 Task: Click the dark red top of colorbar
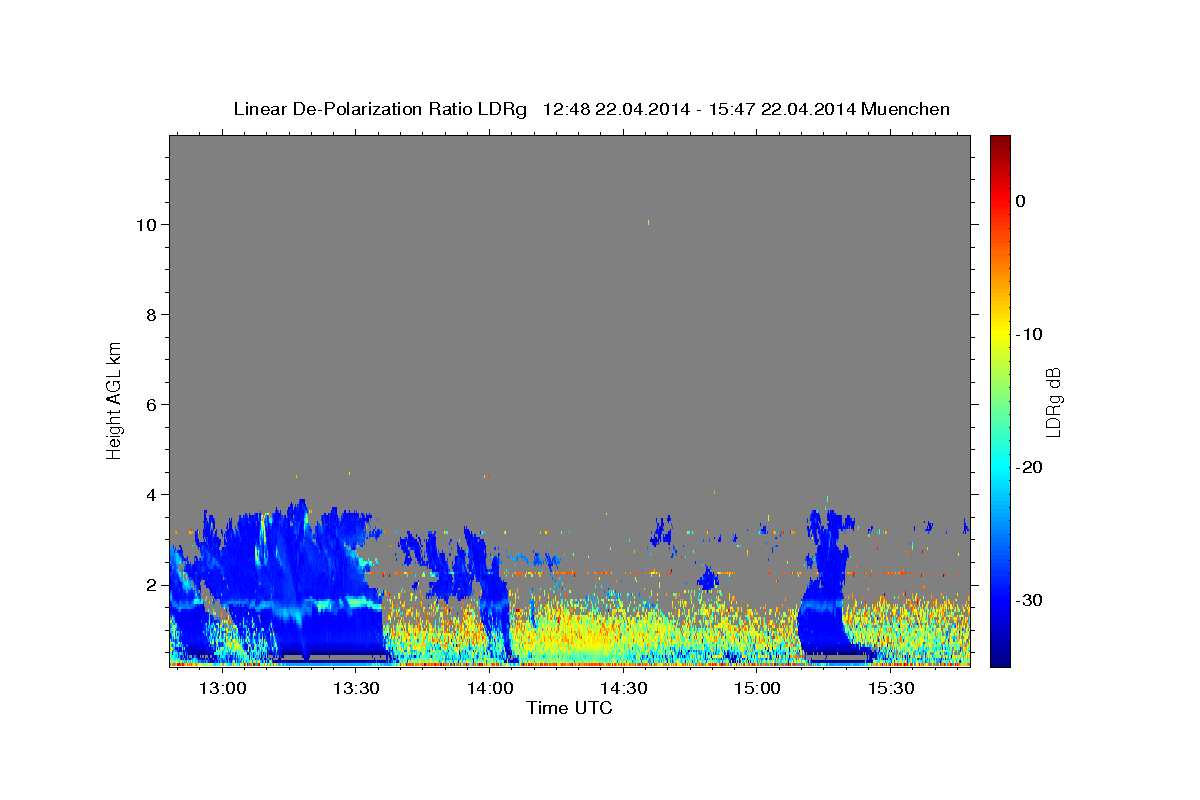click(1000, 142)
